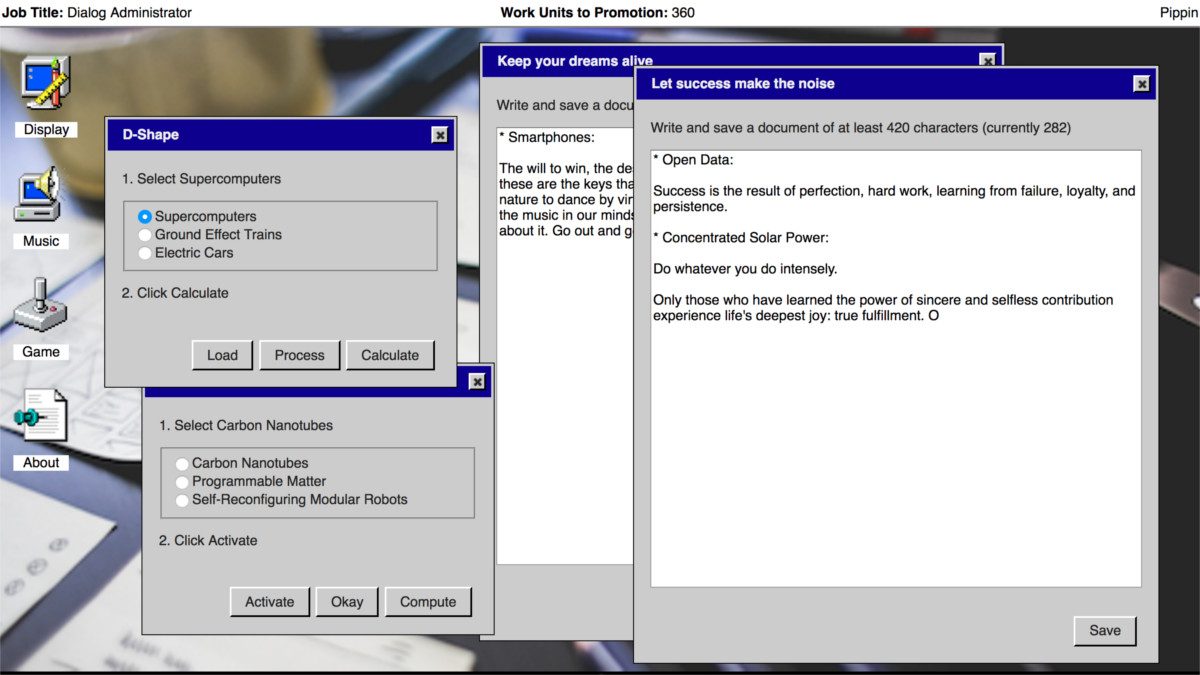
Task: Click the '* Smartphones:' heading text
Action: (546, 137)
